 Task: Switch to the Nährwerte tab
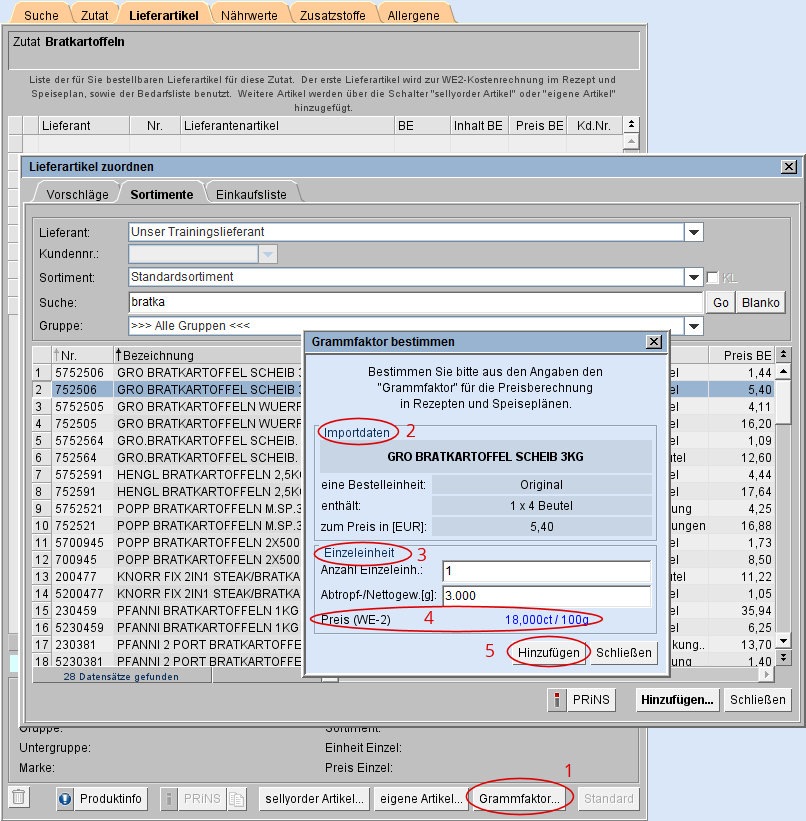tap(248, 14)
